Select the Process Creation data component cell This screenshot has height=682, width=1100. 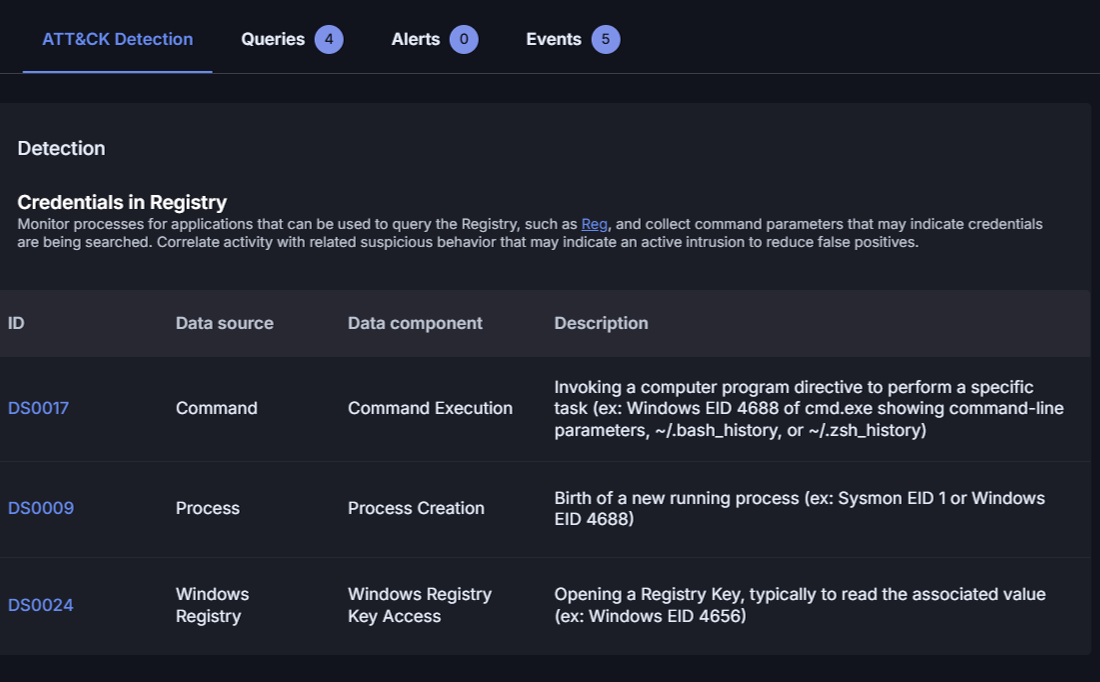click(416, 508)
